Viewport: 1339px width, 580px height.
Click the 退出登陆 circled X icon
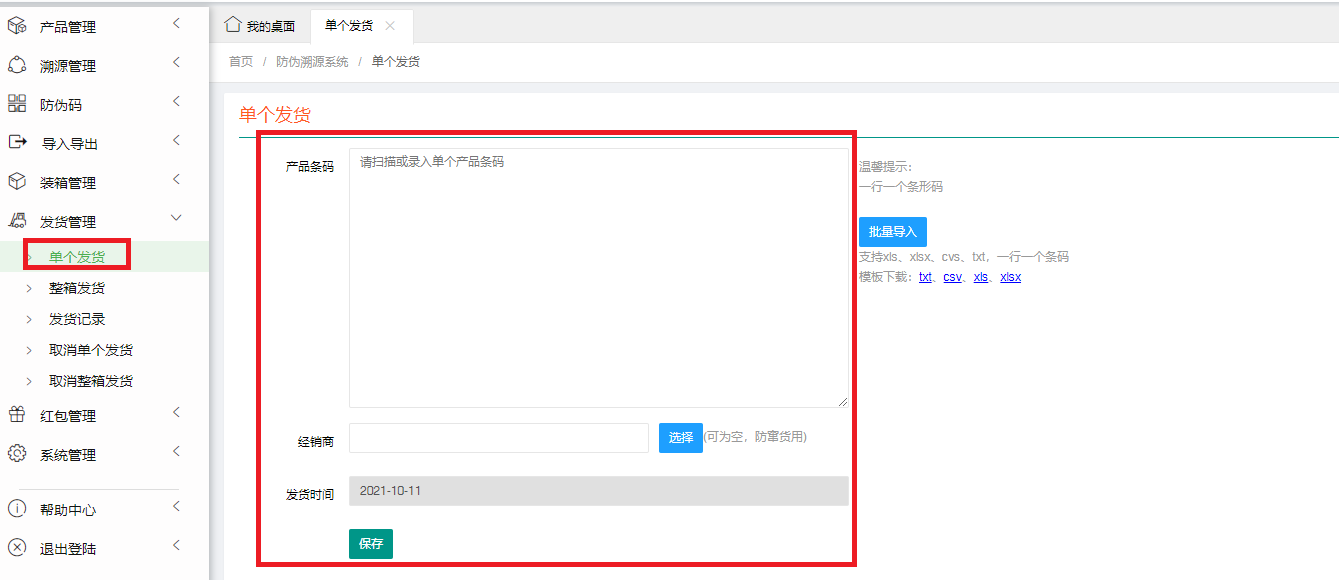coord(17,548)
